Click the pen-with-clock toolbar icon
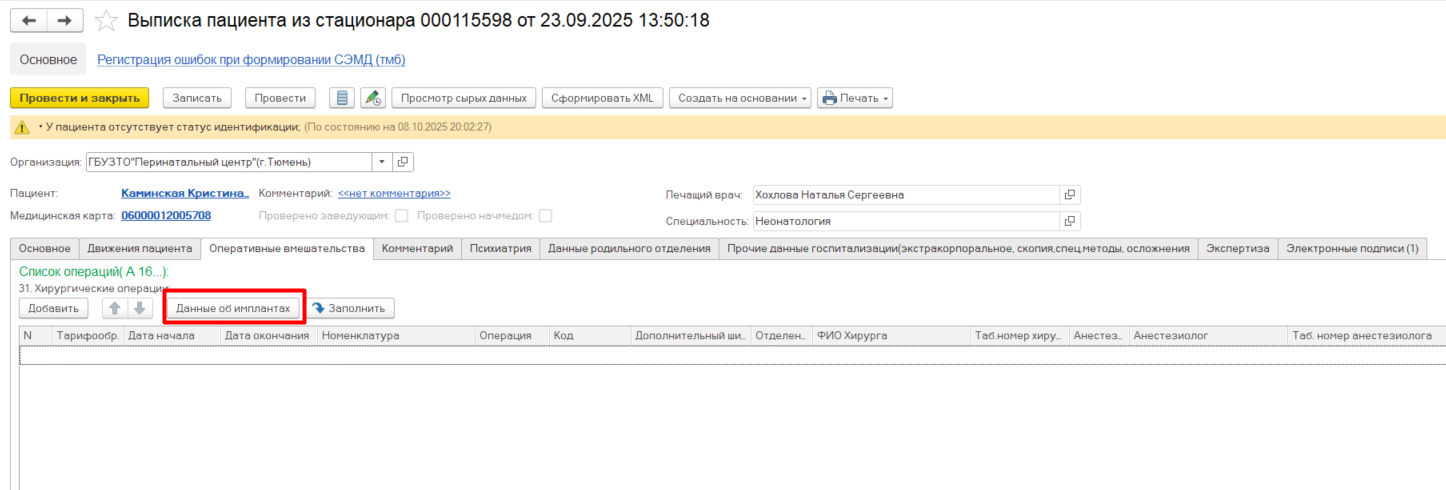The height and width of the screenshot is (490, 1446). coord(373,98)
